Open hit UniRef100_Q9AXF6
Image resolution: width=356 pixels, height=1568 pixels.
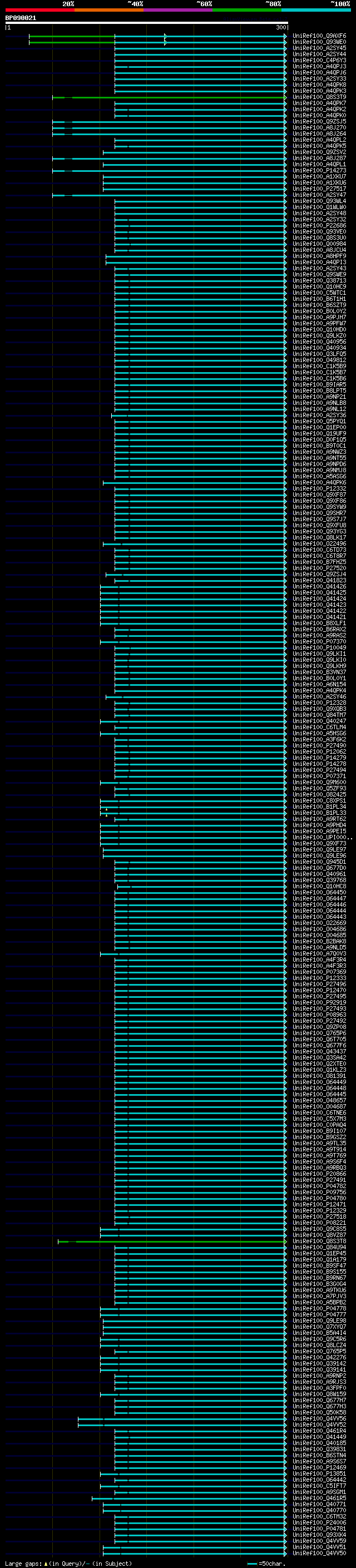pyautogui.click(x=319, y=36)
